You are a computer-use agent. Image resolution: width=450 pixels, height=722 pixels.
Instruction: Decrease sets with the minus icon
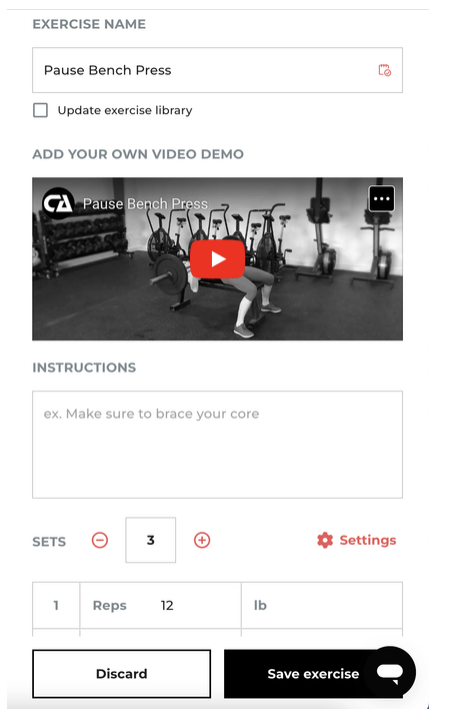pos(100,540)
